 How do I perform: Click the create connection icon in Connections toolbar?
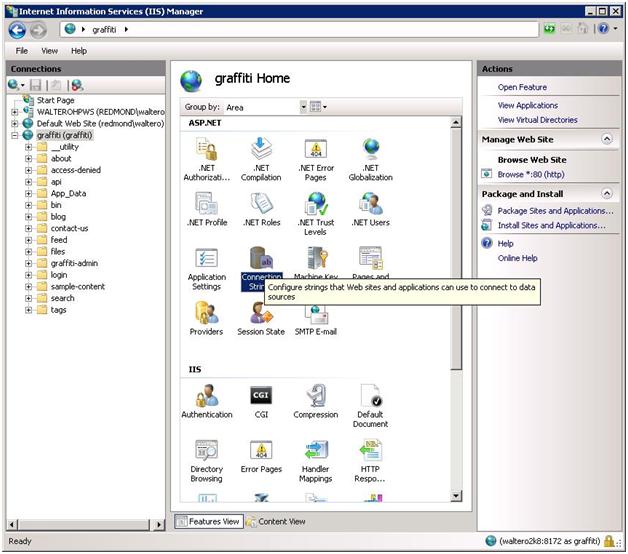[13, 85]
